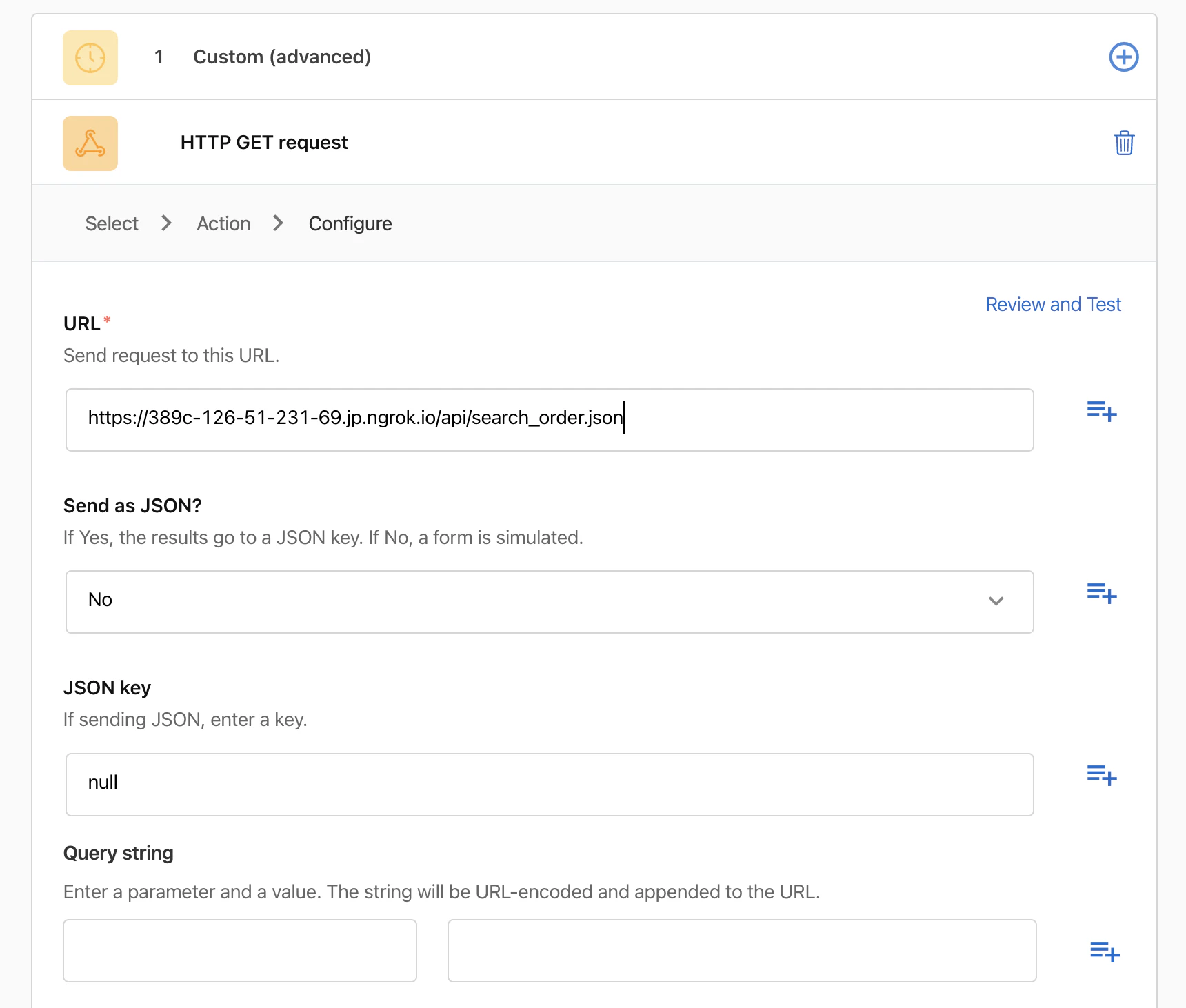Focus the JSON key field containing null
This screenshot has width=1186, height=1008.
(x=550, y=785)
